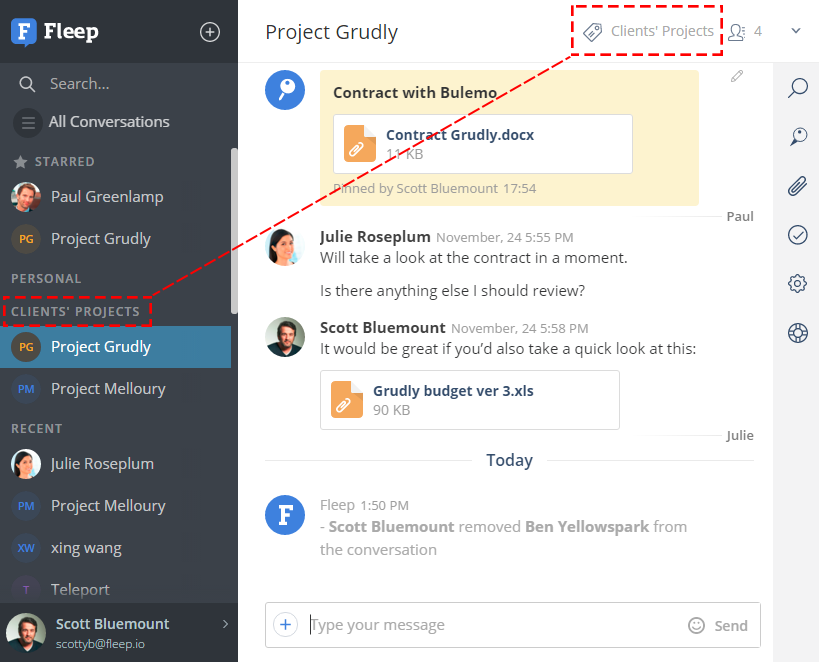Screen dimensions: 819x662
Task: Click the Fleep system message avatar
Action: click(285, 515)
